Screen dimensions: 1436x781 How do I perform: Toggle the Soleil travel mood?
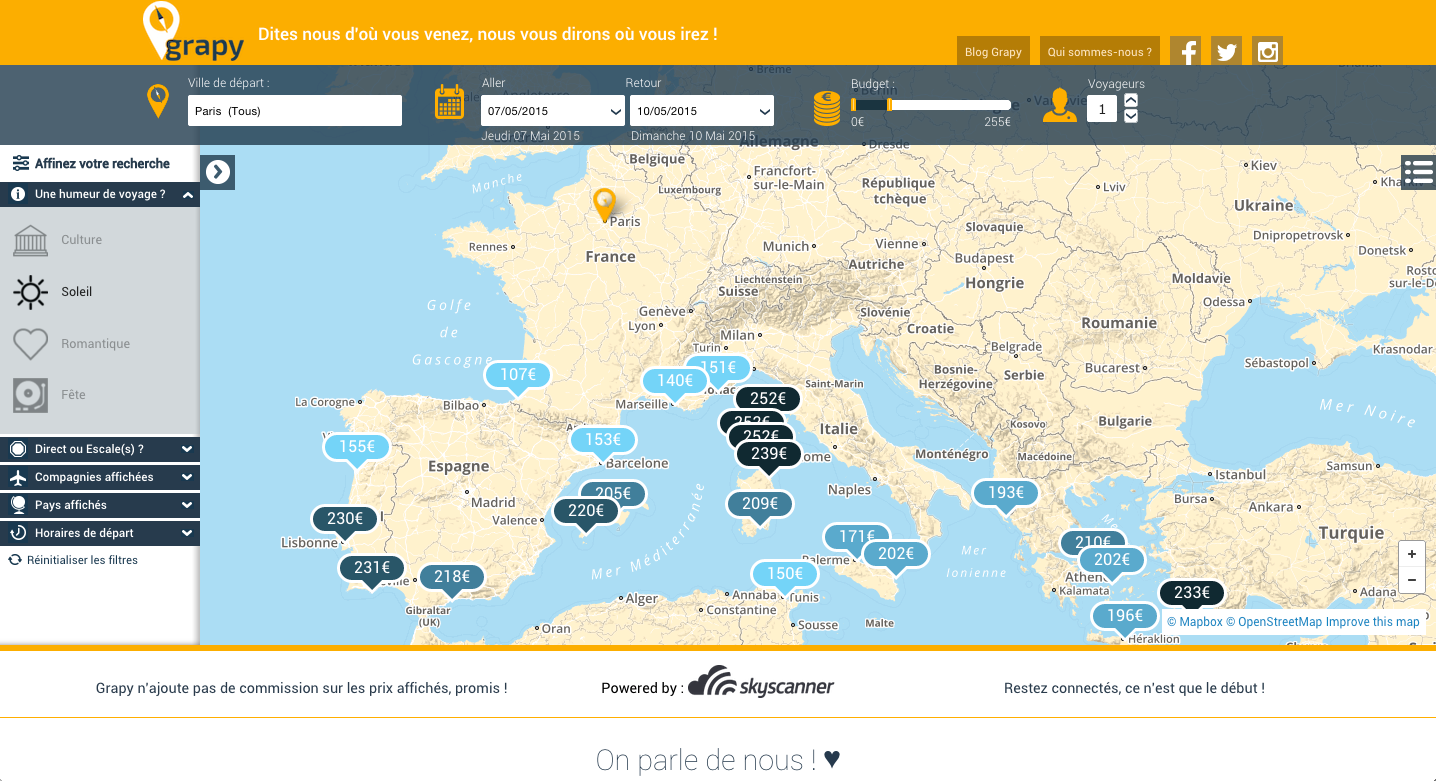[100, 292]
